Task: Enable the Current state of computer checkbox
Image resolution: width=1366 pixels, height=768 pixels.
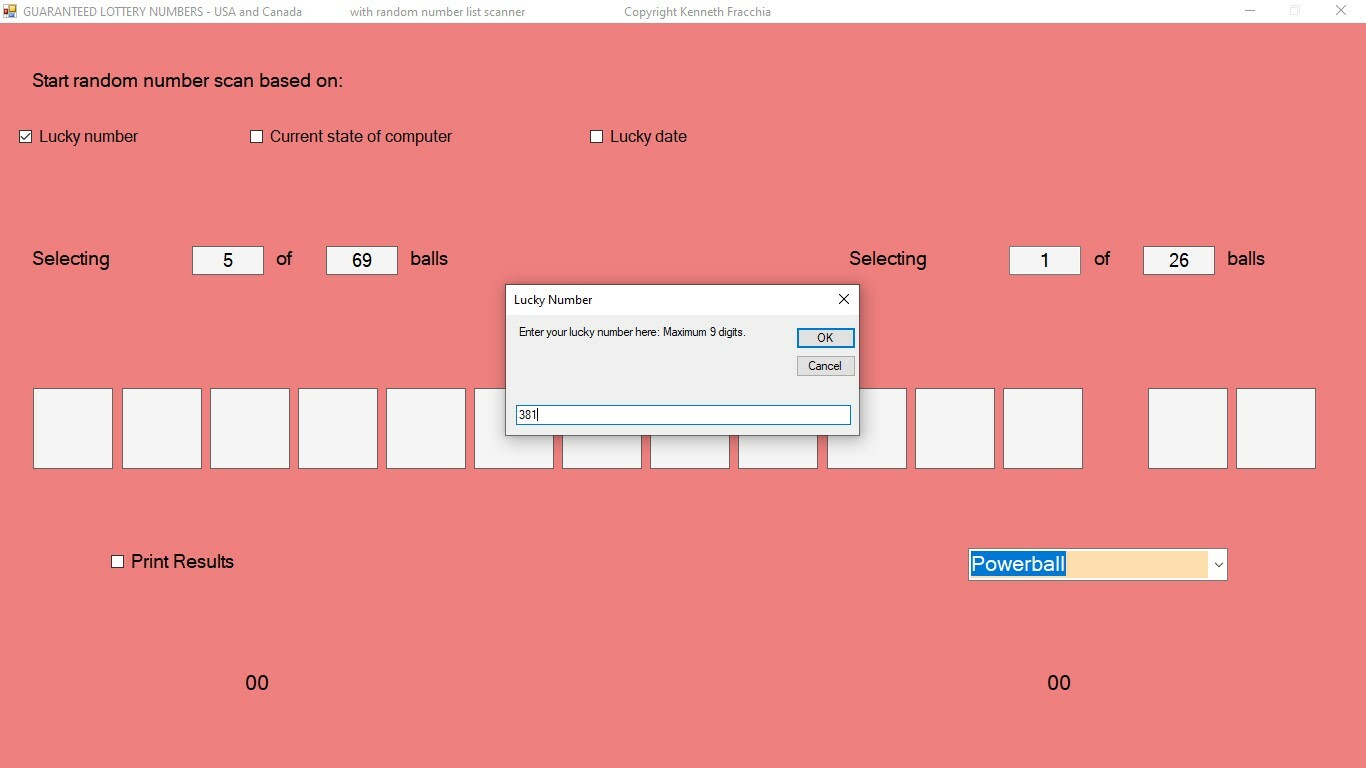Action: point(256,137)
